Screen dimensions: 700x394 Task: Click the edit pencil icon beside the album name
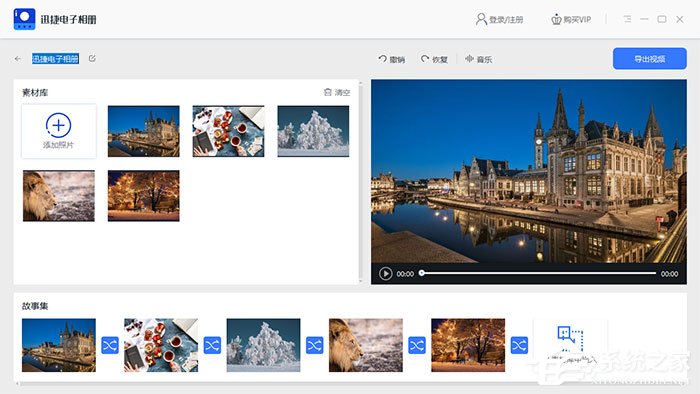(x=92, y=58)
